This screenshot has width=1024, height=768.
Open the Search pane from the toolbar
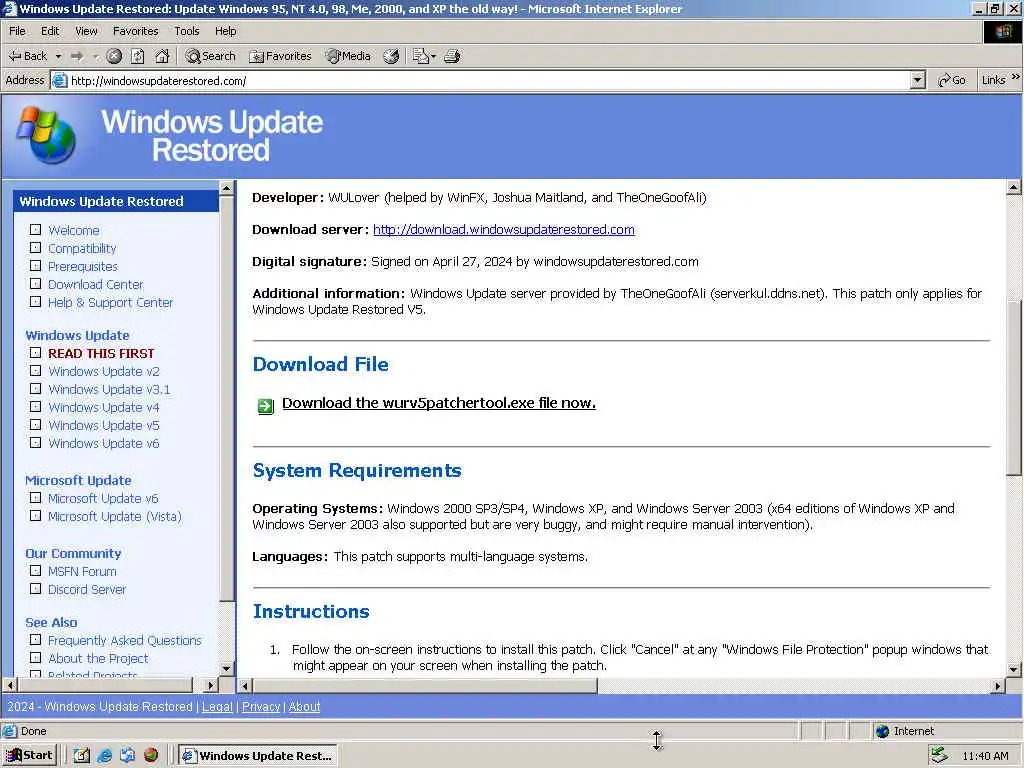tap(210, 56)
